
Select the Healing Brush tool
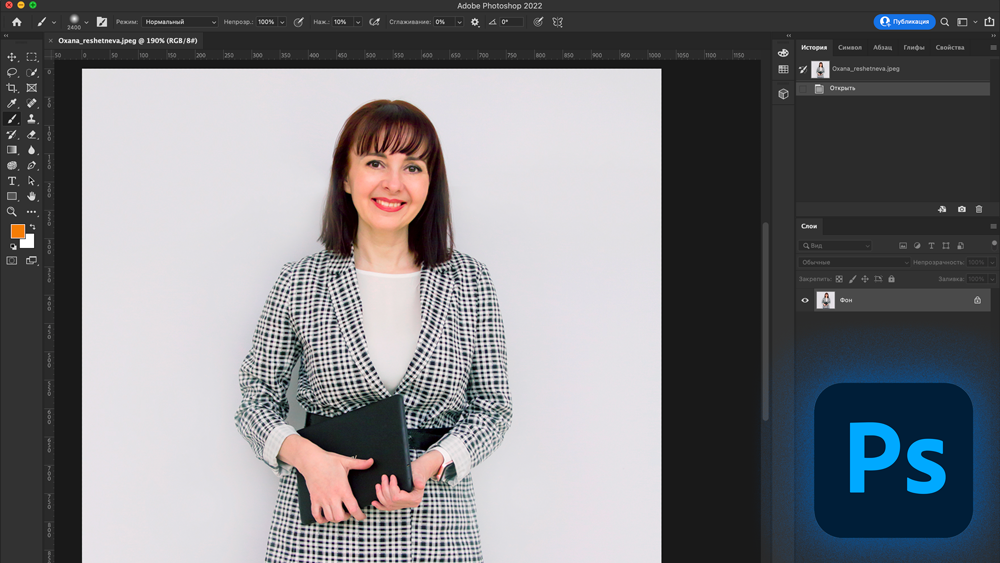point(31,103)
